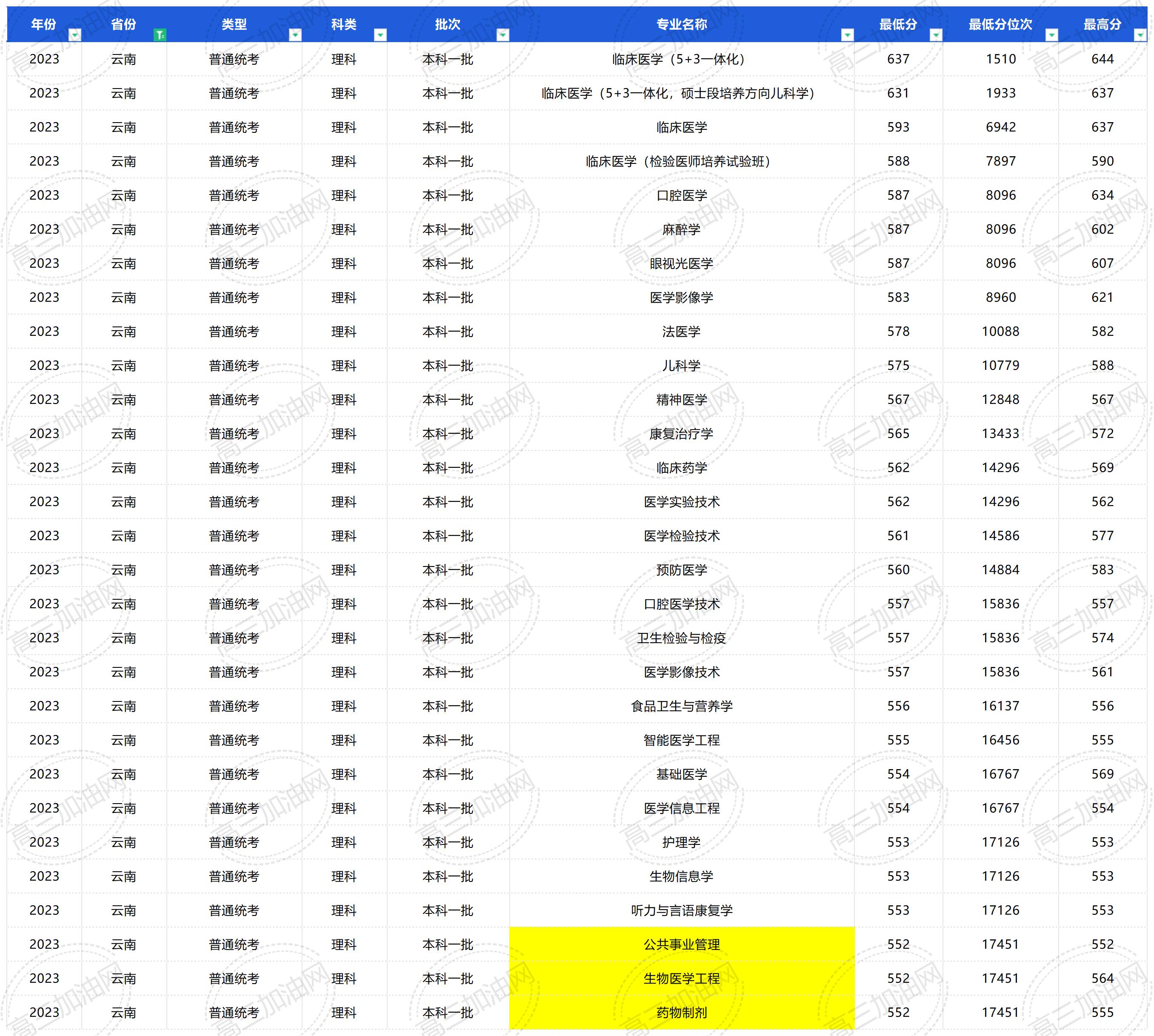
Task: Select the lowest score 637 in 5+3一体化 row
Action: [x=899, y=59]
